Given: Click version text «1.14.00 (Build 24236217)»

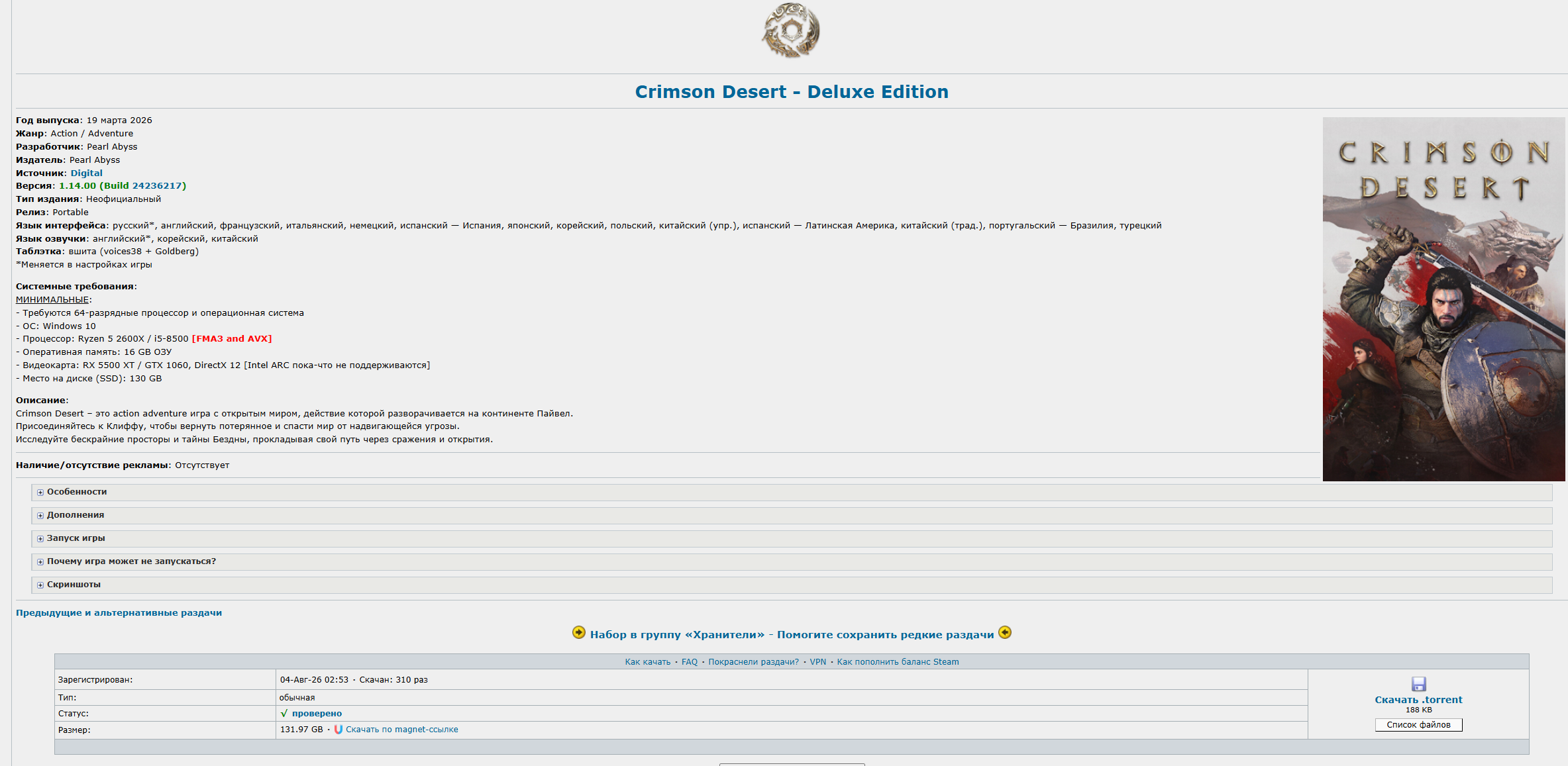Looking at the screenshot, I should (123, 186).
